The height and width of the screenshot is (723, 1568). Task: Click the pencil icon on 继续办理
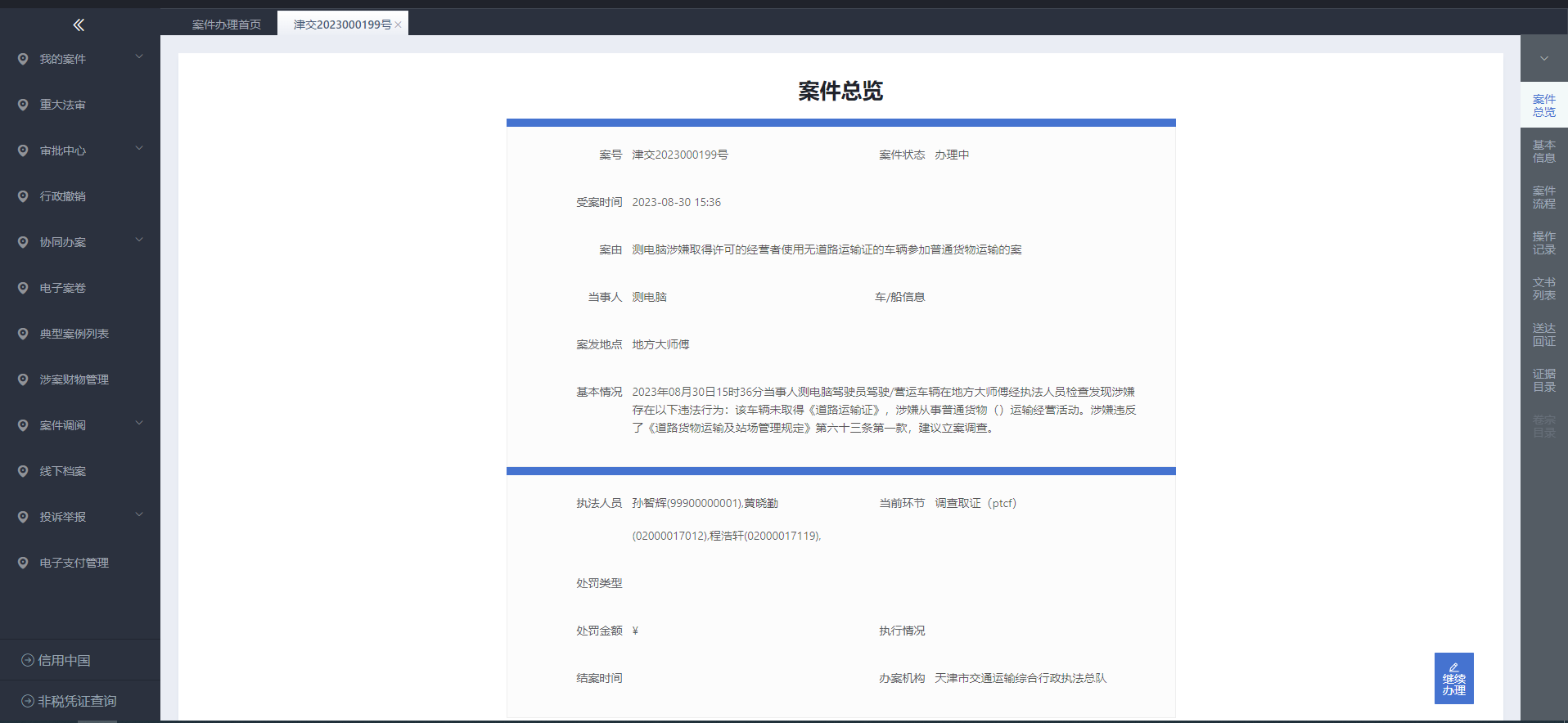pos(1454,667)
